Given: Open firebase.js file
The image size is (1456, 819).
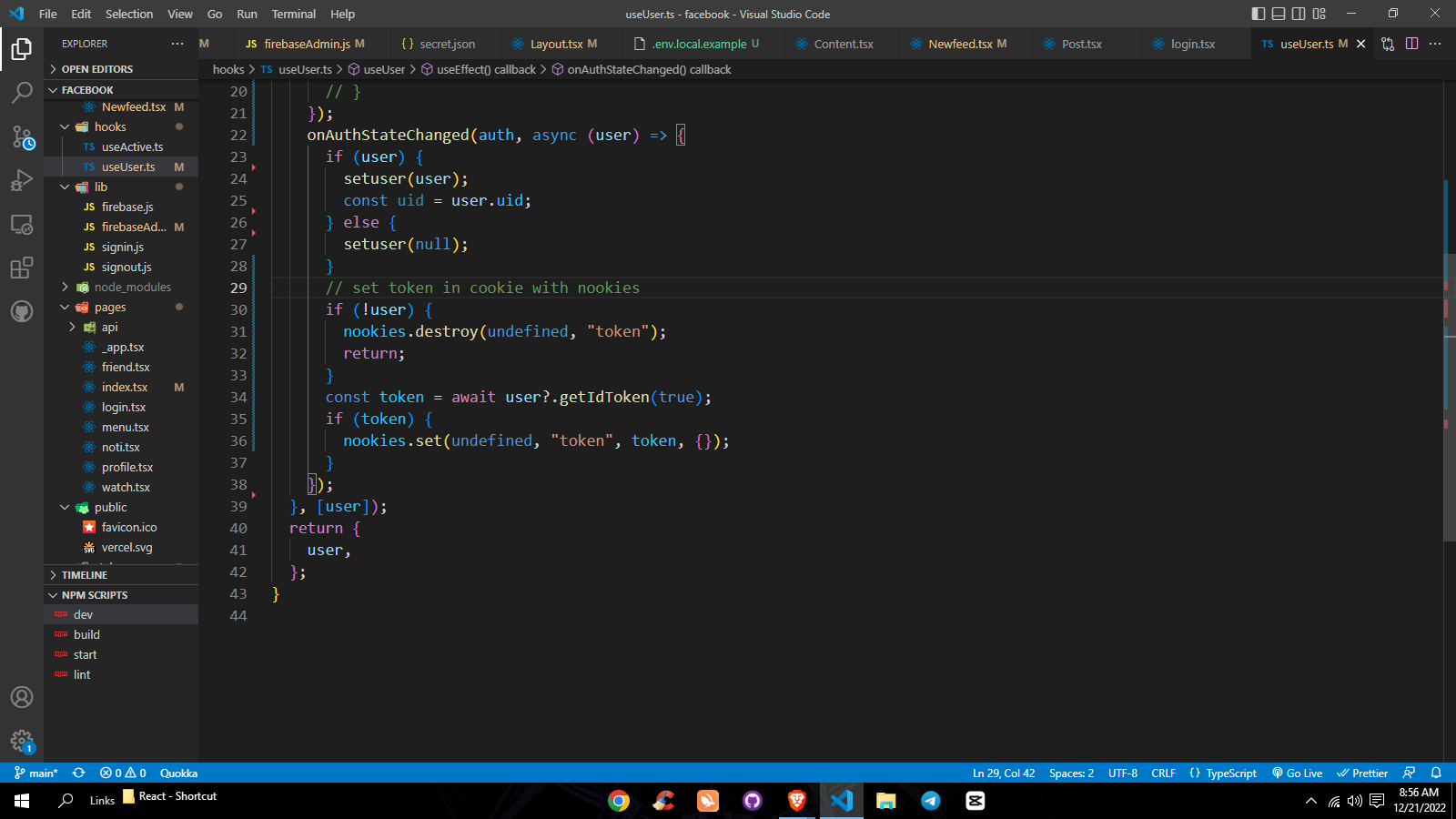Looking at the screenshot, I should coord(121,207).
